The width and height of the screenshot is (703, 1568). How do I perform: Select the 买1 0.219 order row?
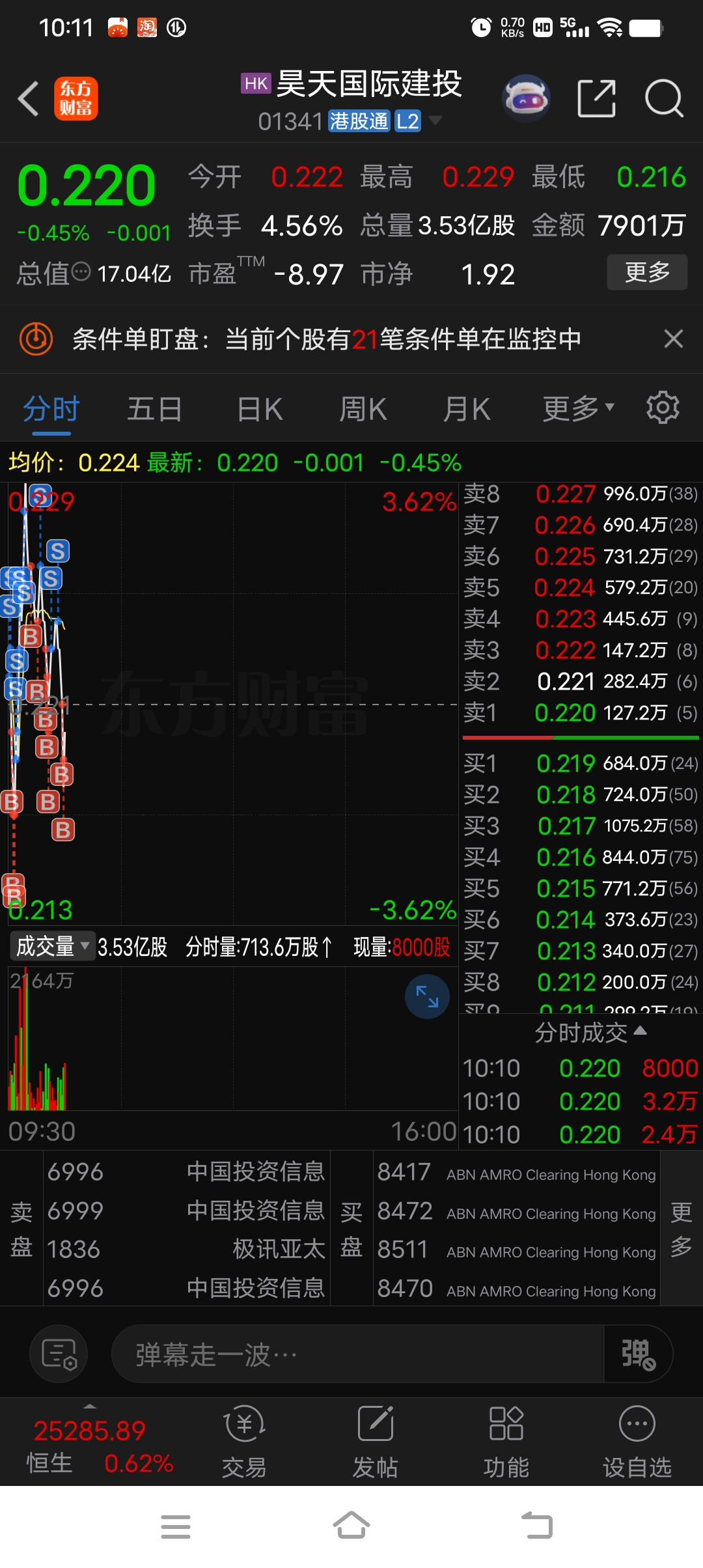pyautogui.click(x=581, y=763)
